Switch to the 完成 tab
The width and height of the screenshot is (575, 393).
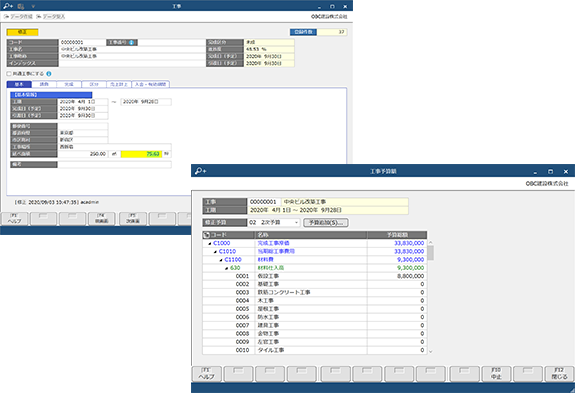click(69, 84)
